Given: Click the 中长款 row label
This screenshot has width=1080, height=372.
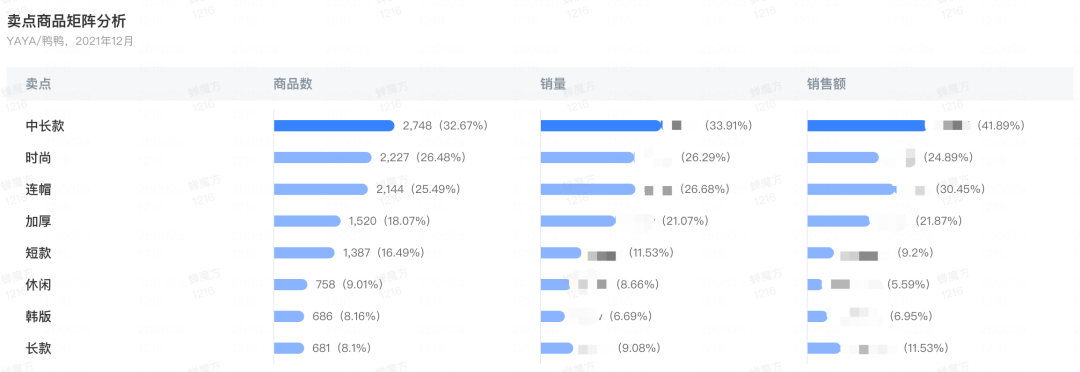Looking at the screenshot, I should tap(45, 126).
